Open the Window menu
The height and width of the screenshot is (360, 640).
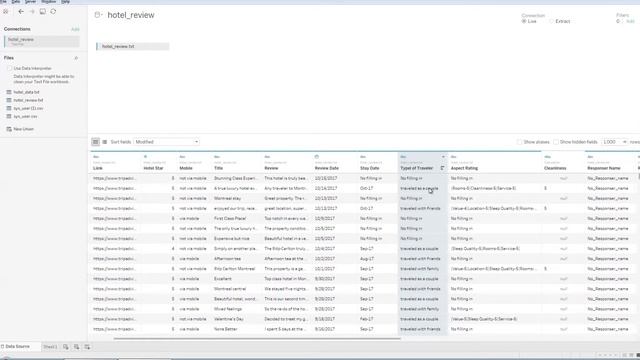pos(49,2)
